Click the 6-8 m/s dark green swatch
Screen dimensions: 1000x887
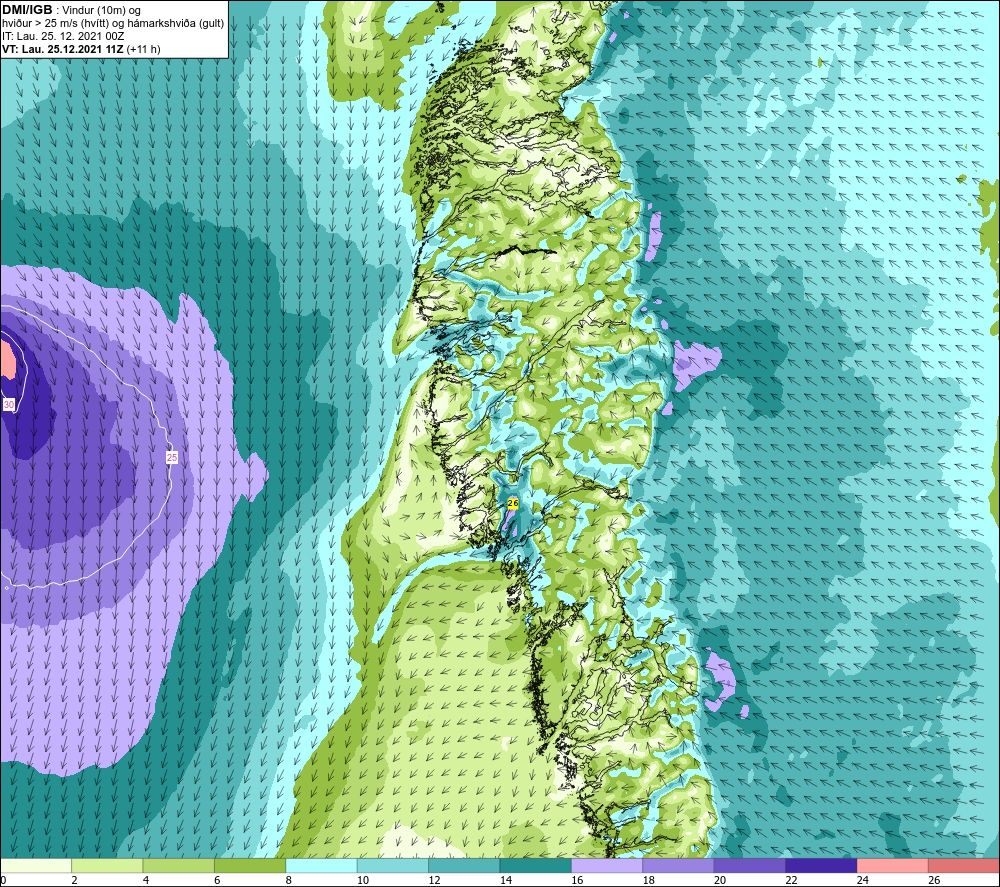250,865
